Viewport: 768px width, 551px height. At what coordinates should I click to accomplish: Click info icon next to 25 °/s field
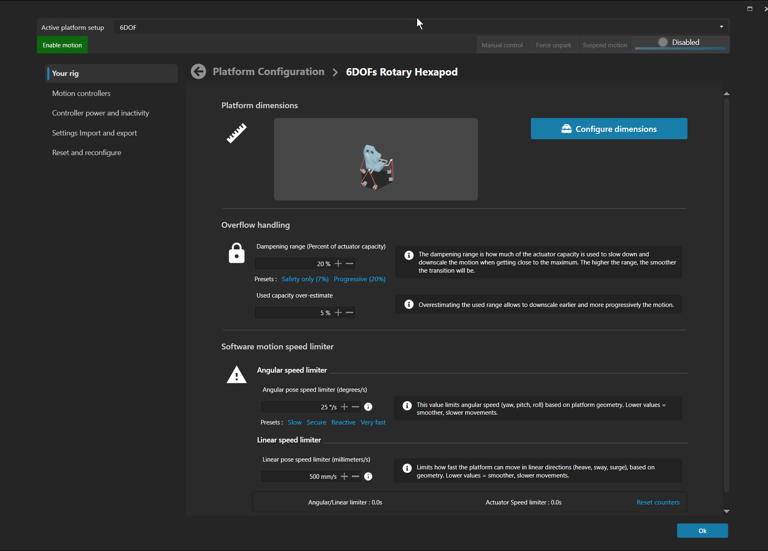(x=368, y=407)
